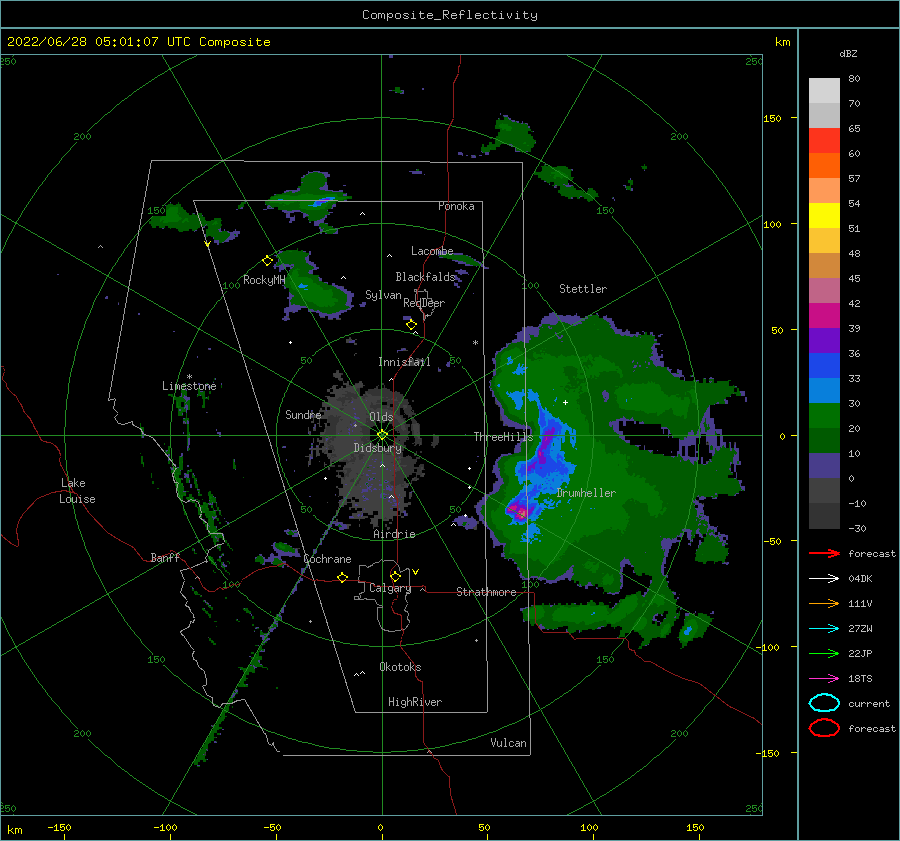Pick the green 22JP arrow legend icon
The width and height of the screenshot is (900, 841).
824,653
